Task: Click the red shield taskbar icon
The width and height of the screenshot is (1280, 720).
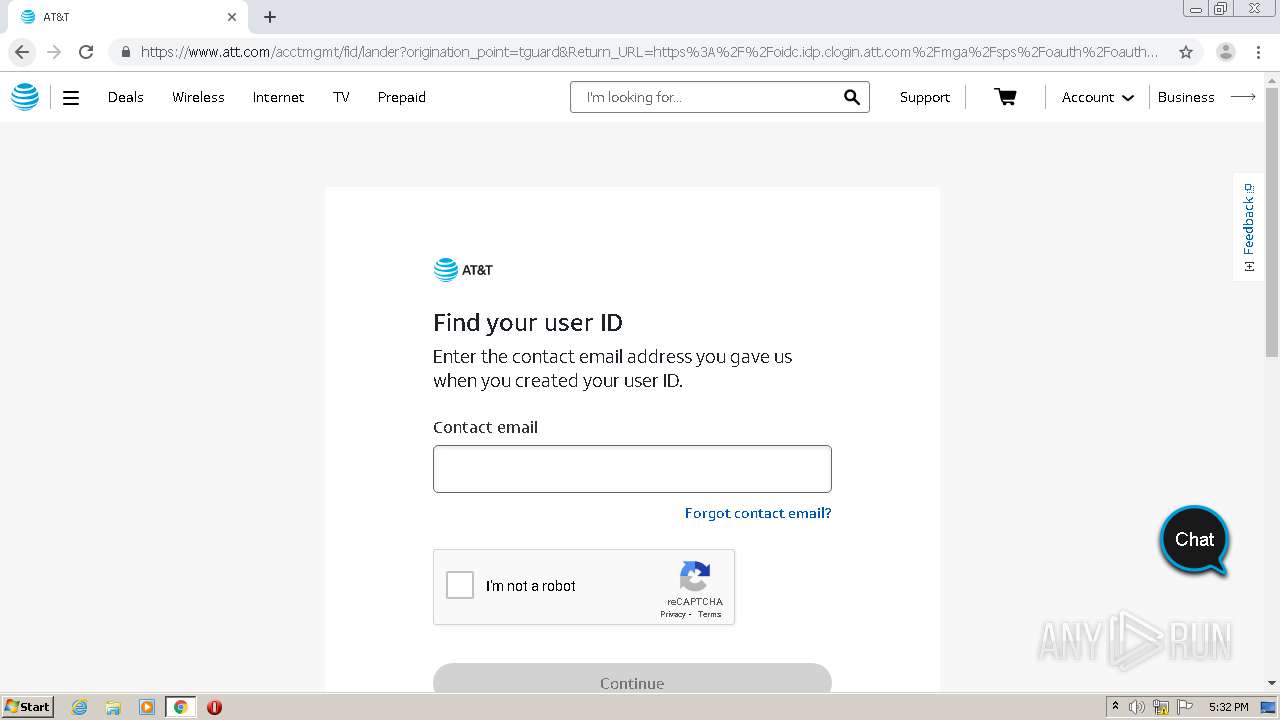Action: point(214,707)
